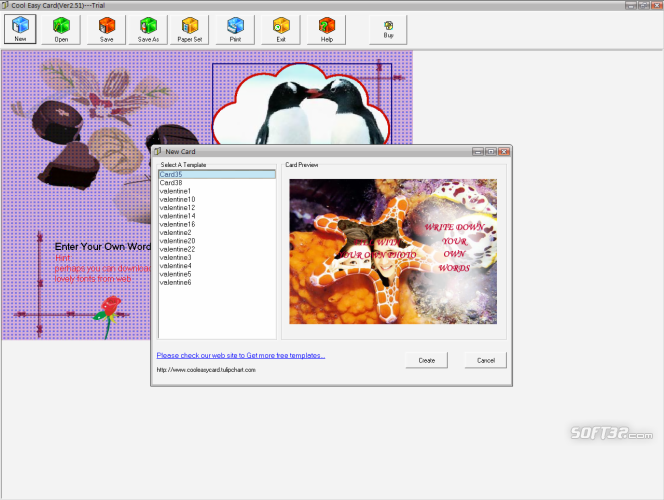Open Paper Set settings icon
The height and width of the screenshot is (500, 664).
coord(190,29)
